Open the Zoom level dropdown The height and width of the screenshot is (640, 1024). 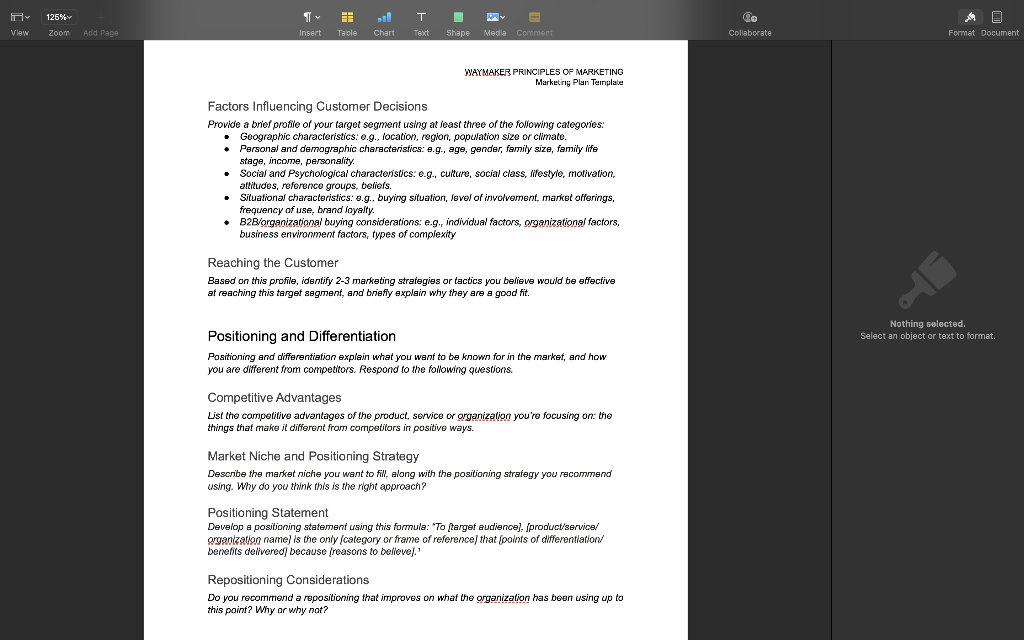pos(57,15)
